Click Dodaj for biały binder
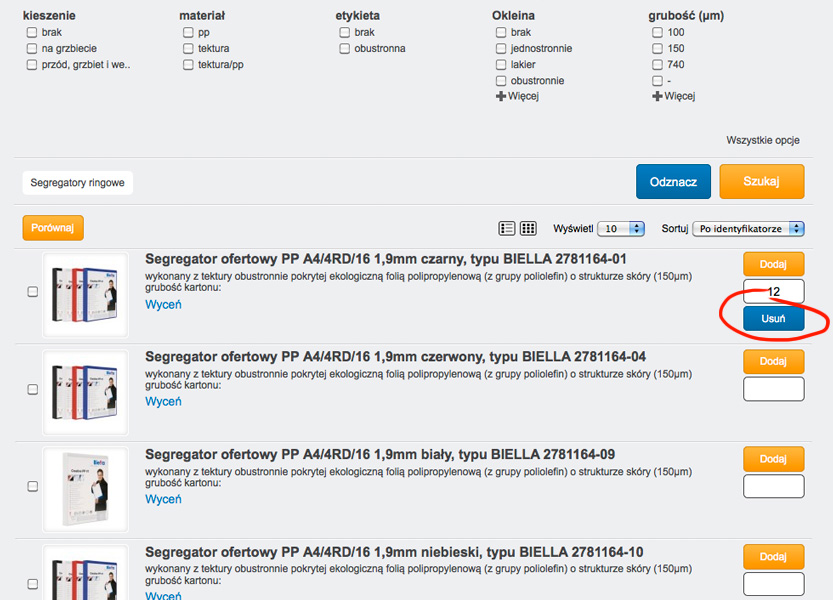 (774, 459)
